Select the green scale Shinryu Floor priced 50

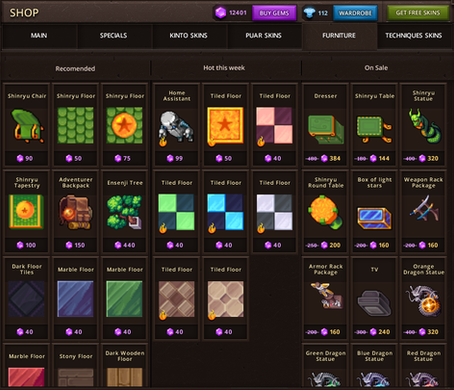point(76,126)
